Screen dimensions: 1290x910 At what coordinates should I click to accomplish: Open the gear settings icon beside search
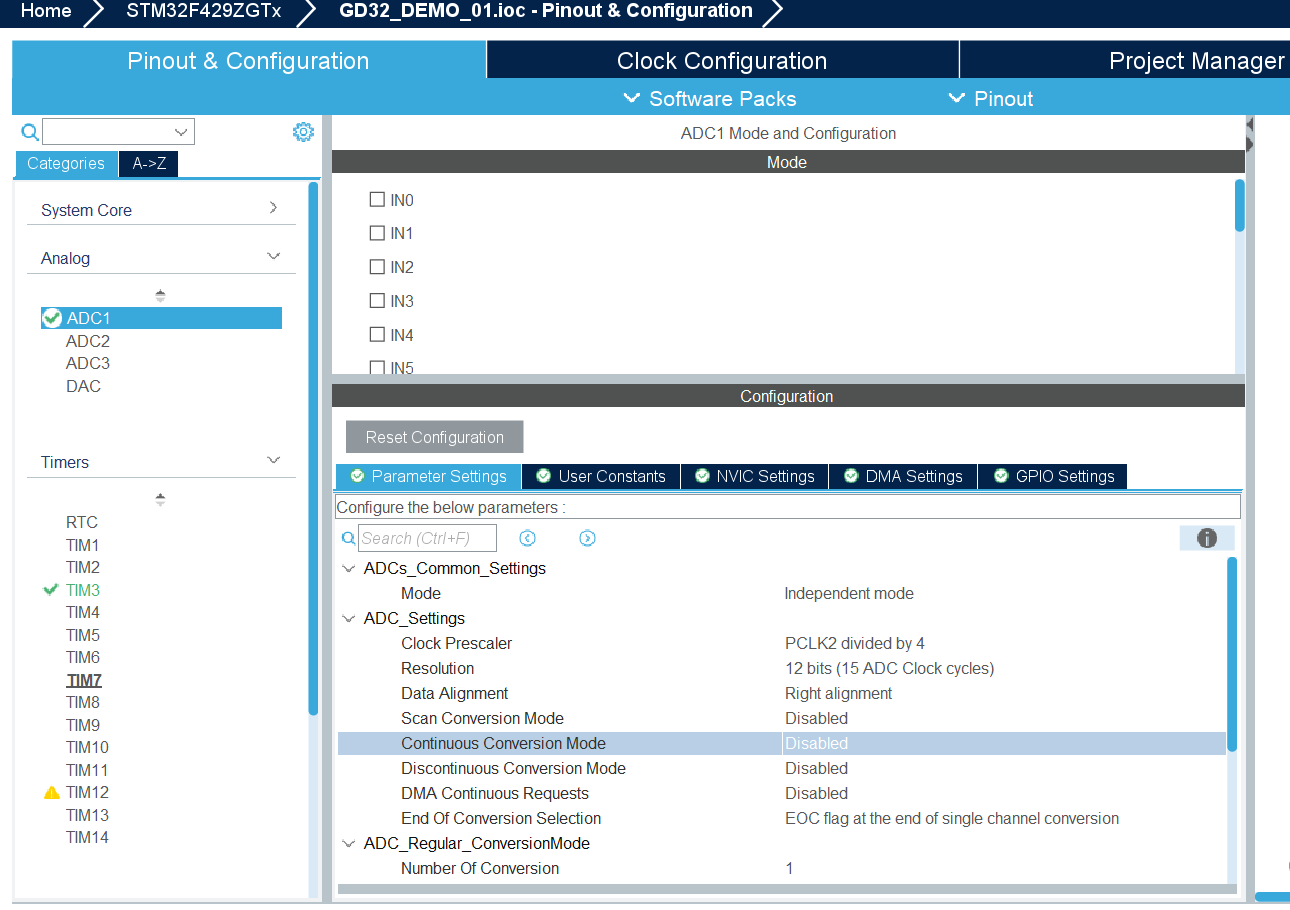pos(303,132)
